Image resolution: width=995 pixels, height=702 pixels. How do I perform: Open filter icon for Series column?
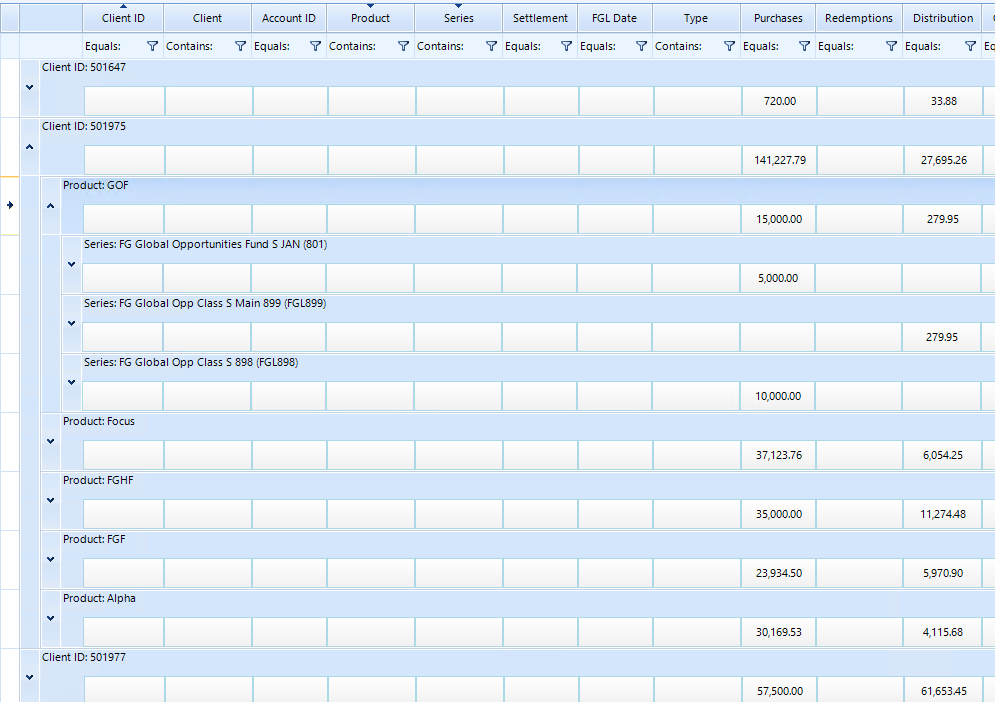pos(491,46)
